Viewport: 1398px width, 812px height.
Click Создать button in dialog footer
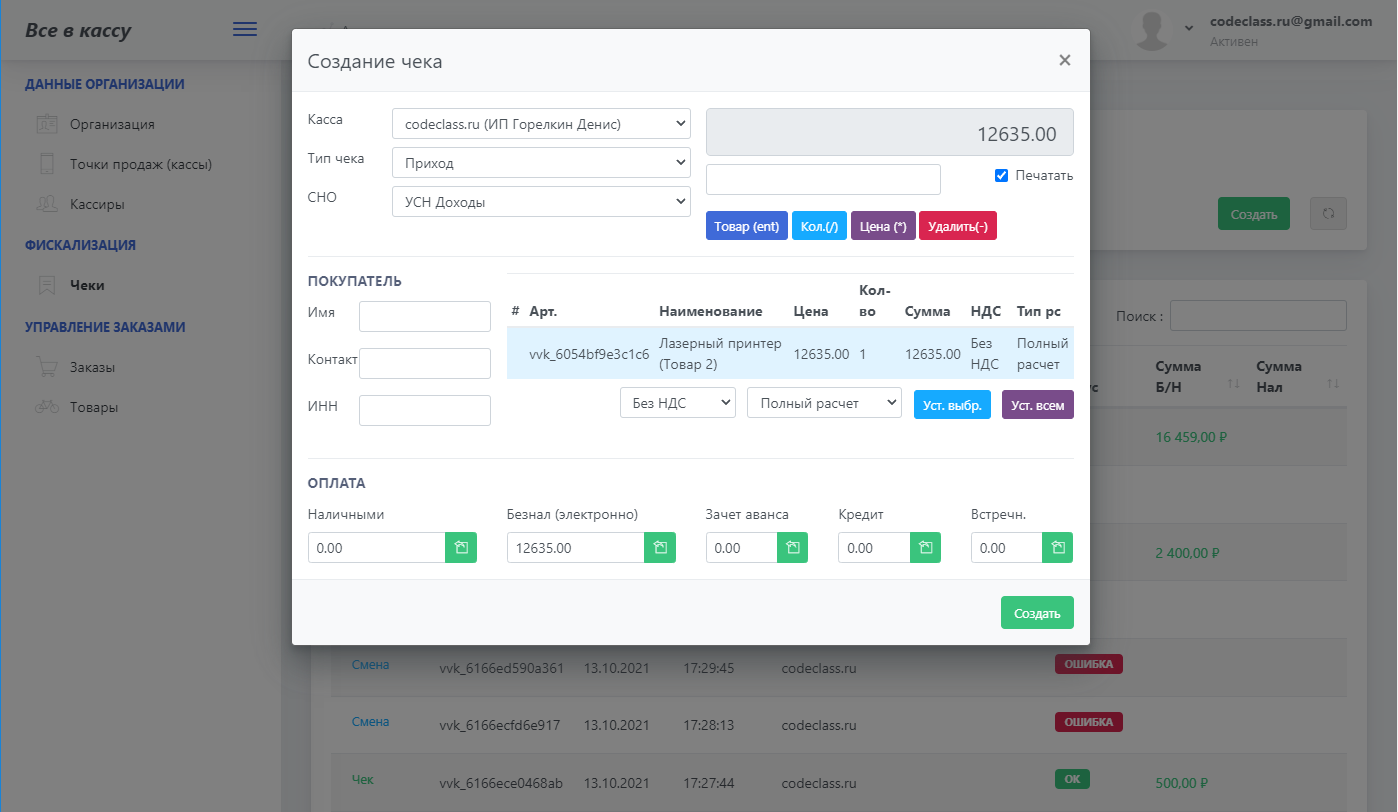1037,613
